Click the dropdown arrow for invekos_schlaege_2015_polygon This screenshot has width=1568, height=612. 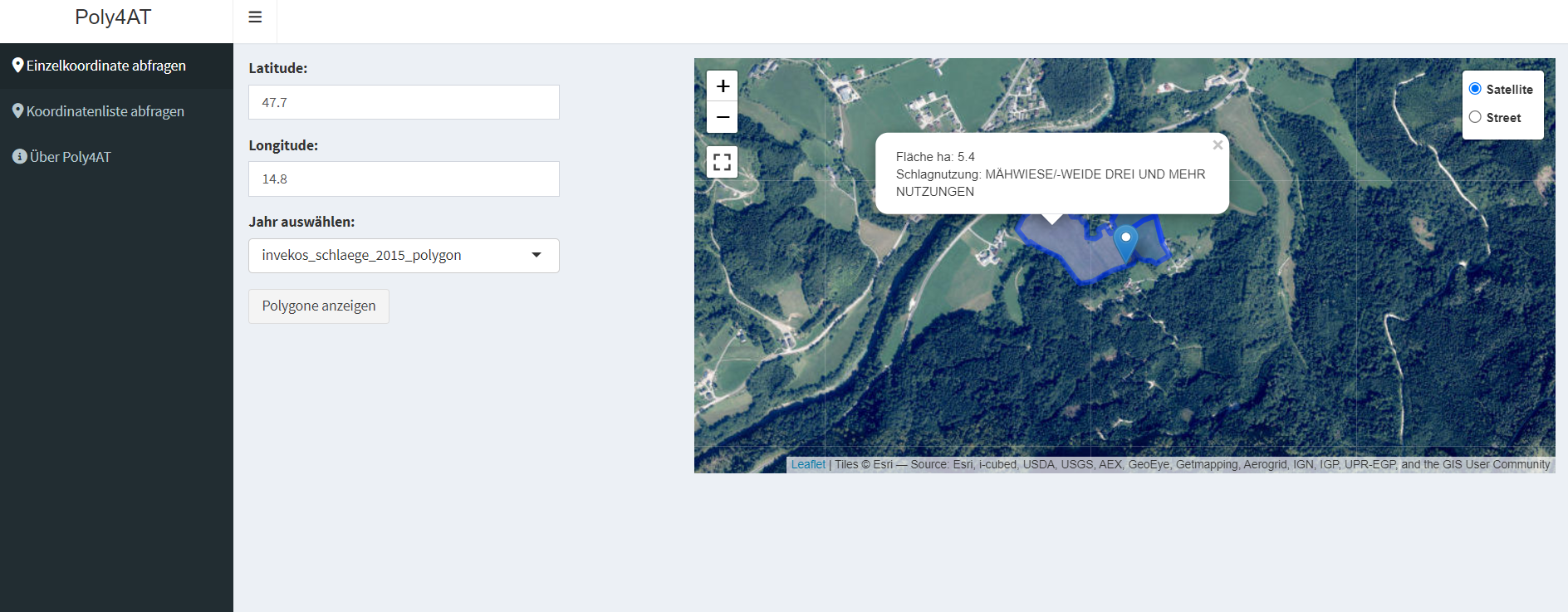pos(537,256)
